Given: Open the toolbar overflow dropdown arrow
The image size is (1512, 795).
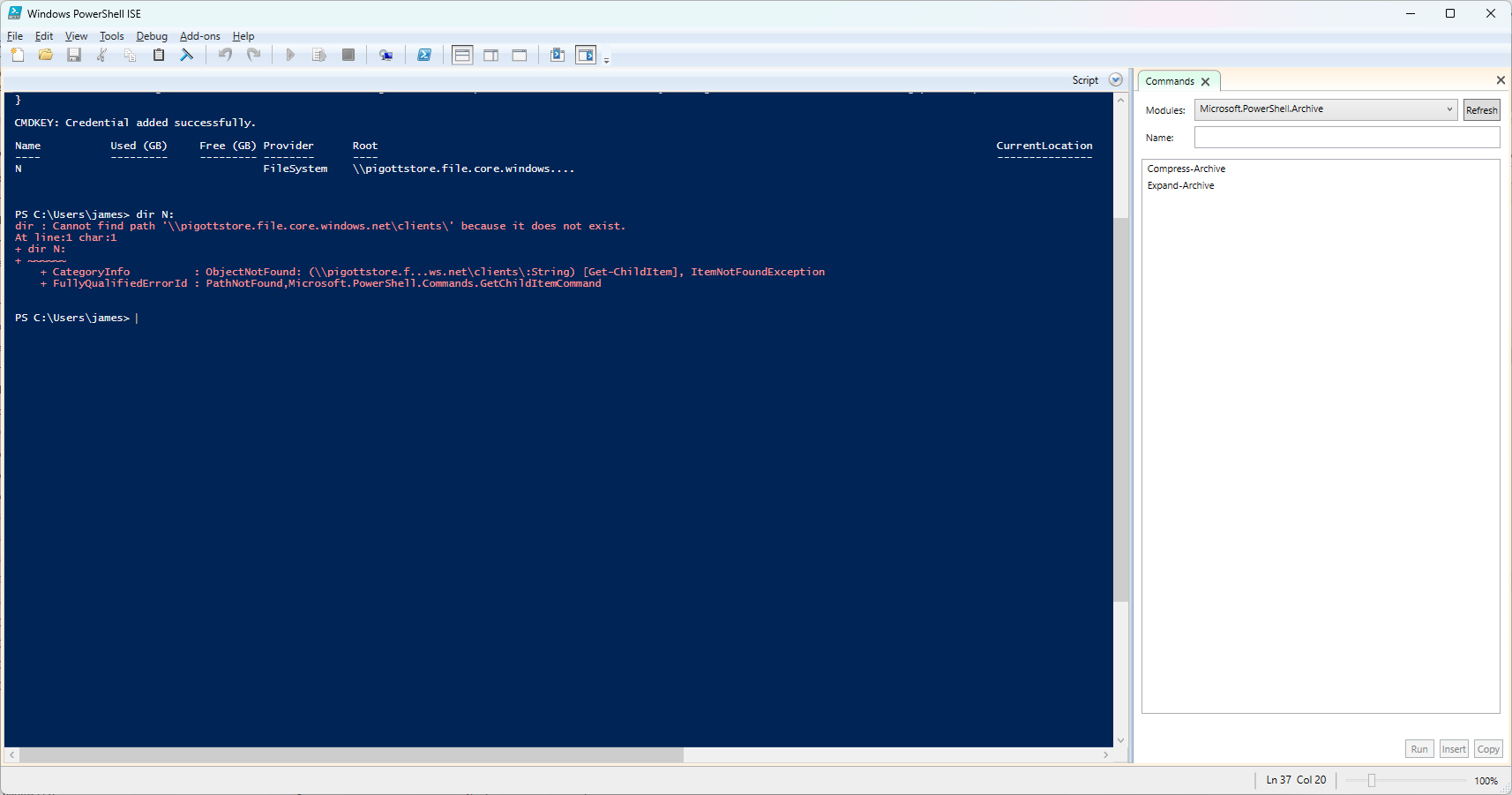Looking at the screenshot, I should pos(607,57).
